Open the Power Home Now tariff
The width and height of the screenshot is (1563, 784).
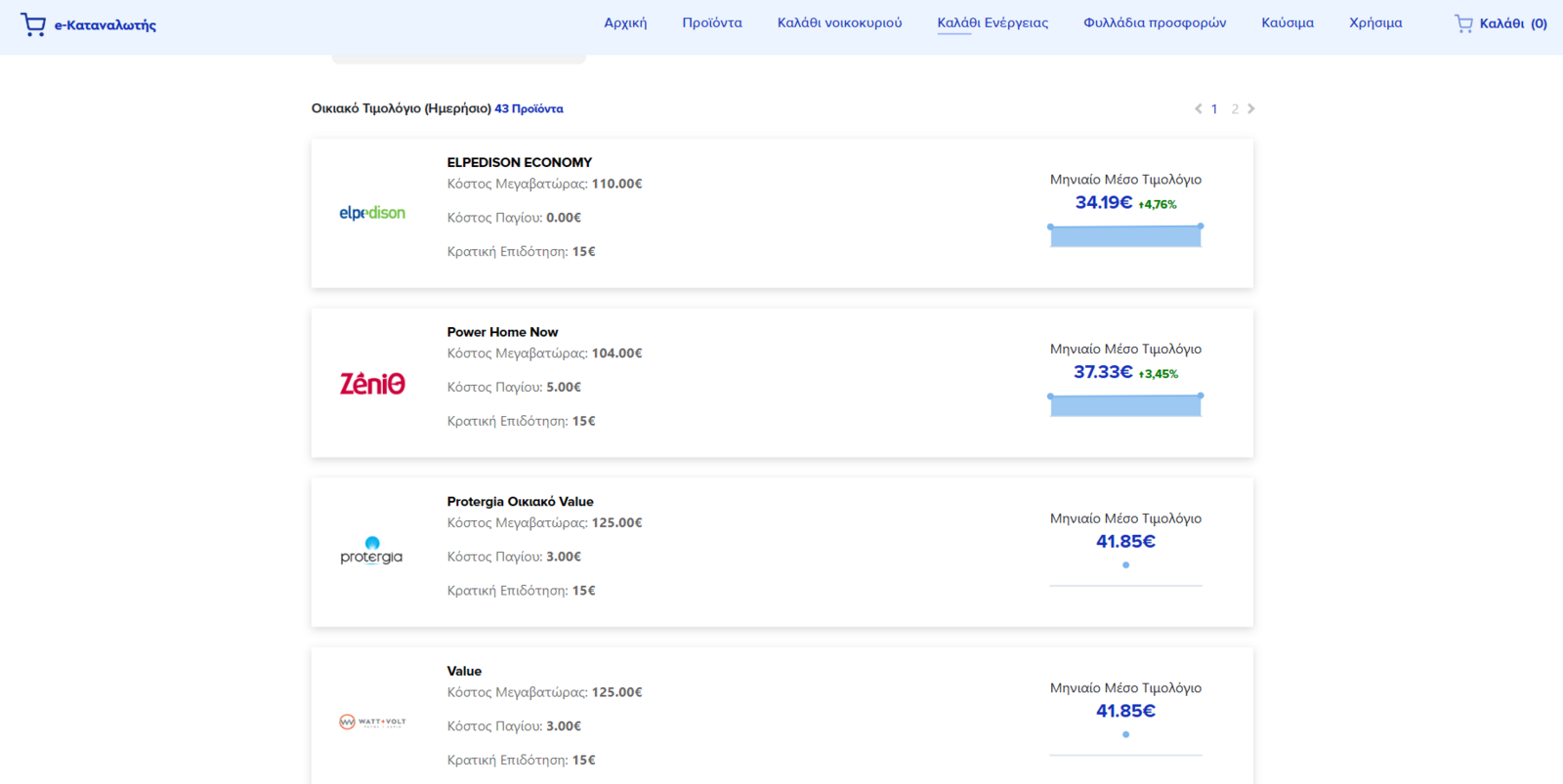502,332
